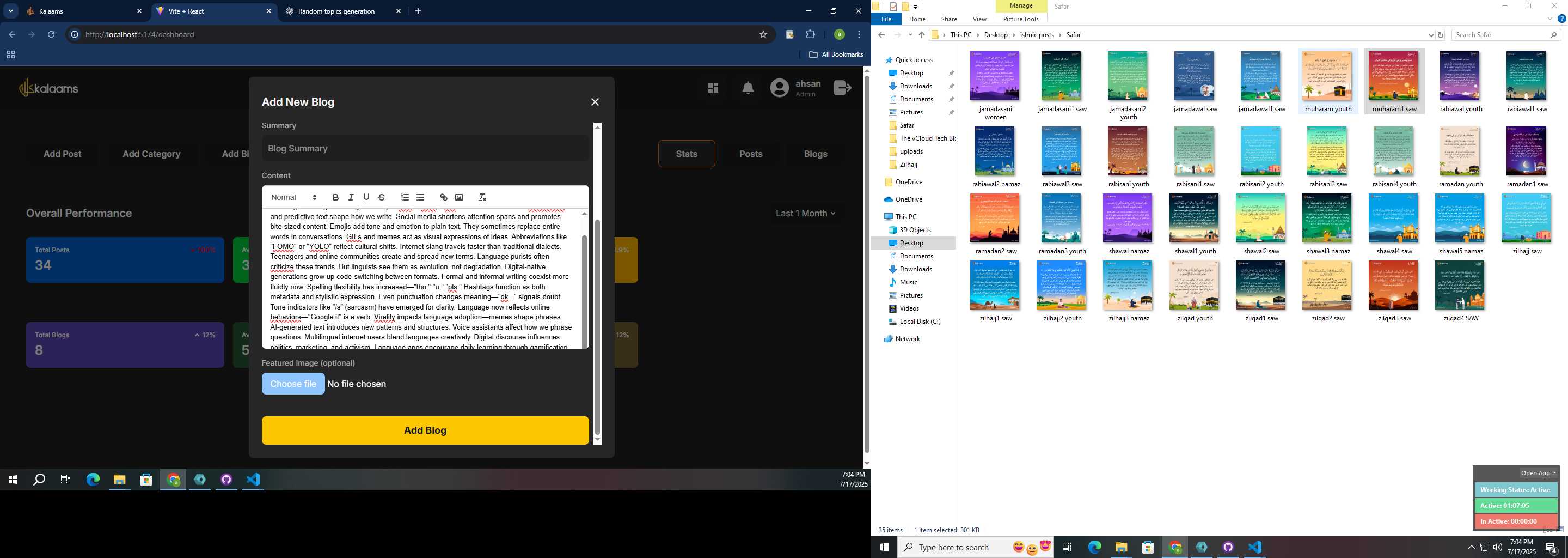Insert an image into the blog content
Image resolution: width=1568 pixels, height=558 pixels.
click(459, 197)
